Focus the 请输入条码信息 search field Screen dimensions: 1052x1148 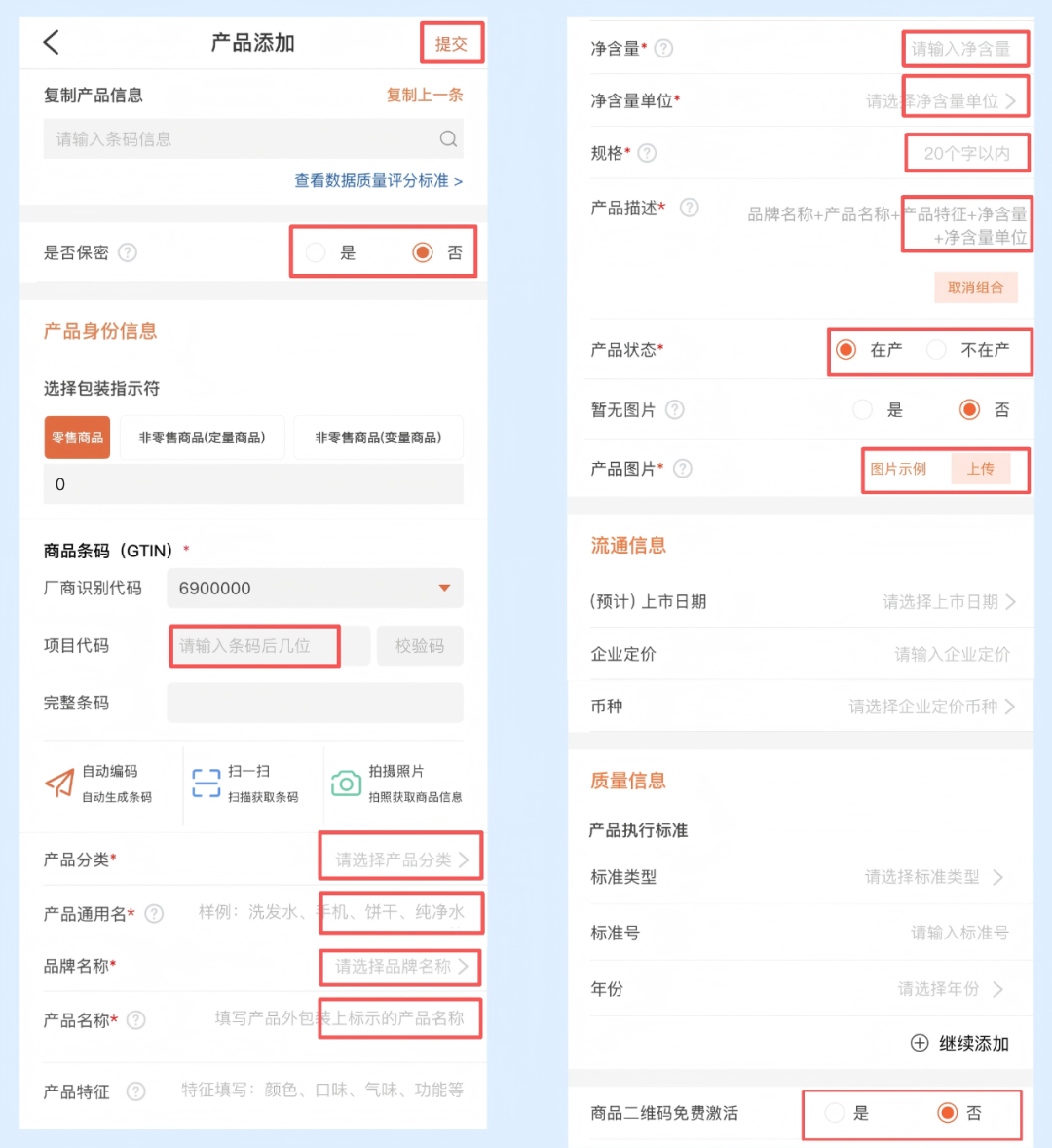click(253, 139)
